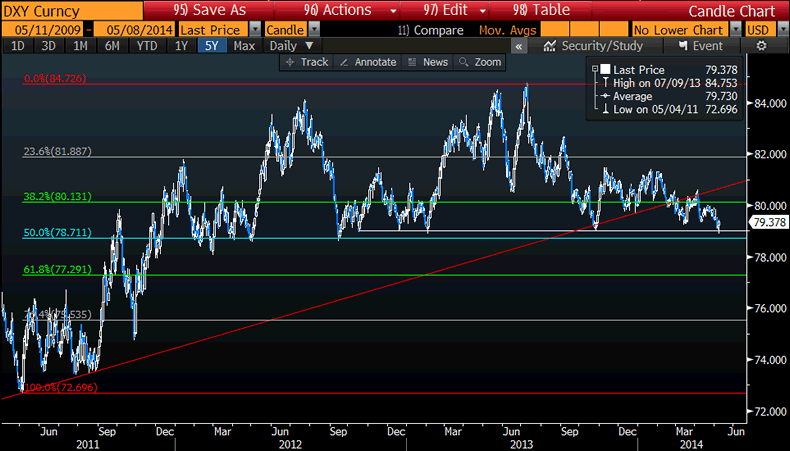Open the Candle chart type dropdown

(312, 29)
